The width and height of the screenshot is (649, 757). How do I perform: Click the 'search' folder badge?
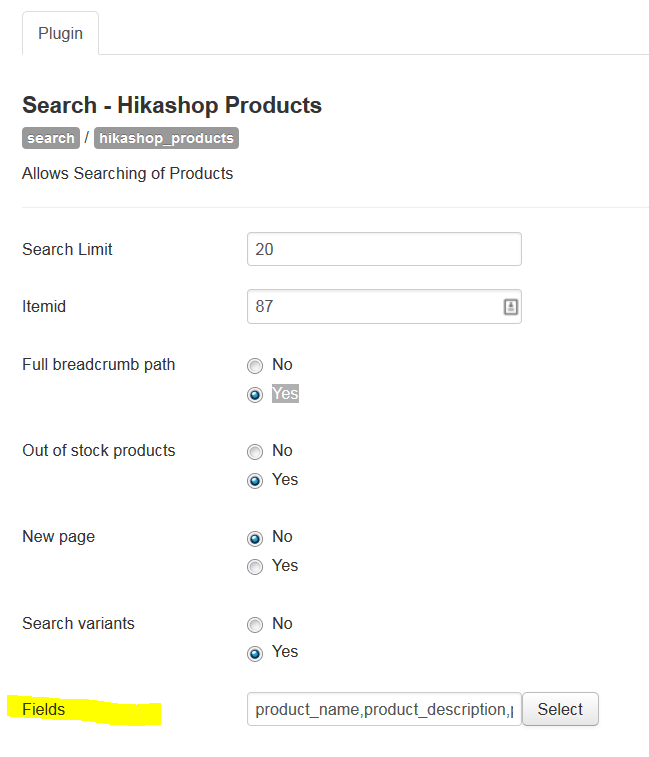point(51,139)
